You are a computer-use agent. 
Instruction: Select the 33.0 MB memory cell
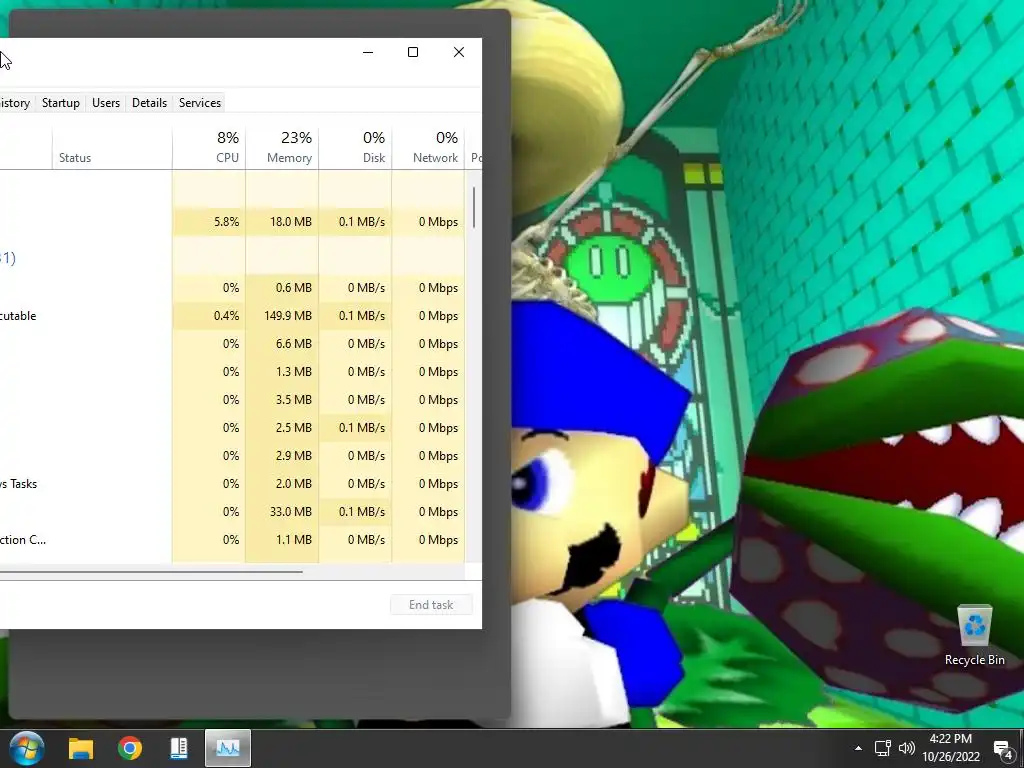coord(282,511)
